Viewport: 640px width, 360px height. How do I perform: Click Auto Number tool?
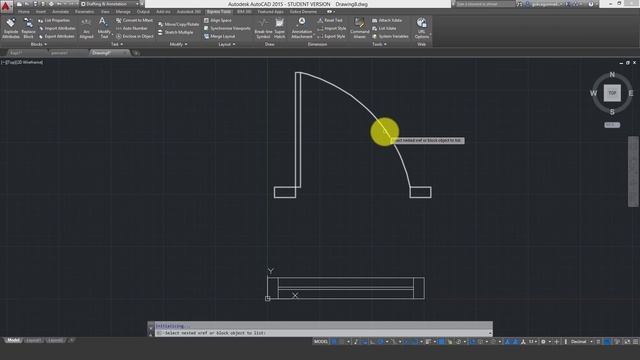click(x=131, y=29)
